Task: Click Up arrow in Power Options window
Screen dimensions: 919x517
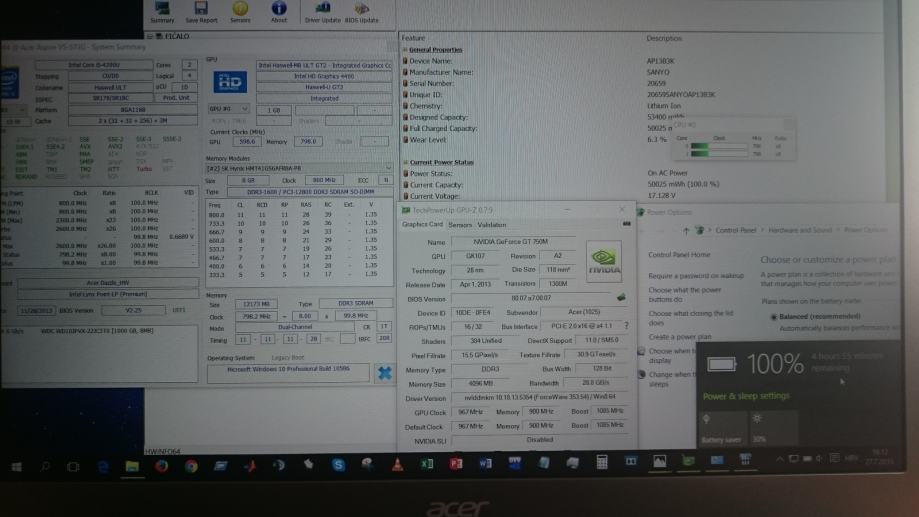Action: coord(686,230)
